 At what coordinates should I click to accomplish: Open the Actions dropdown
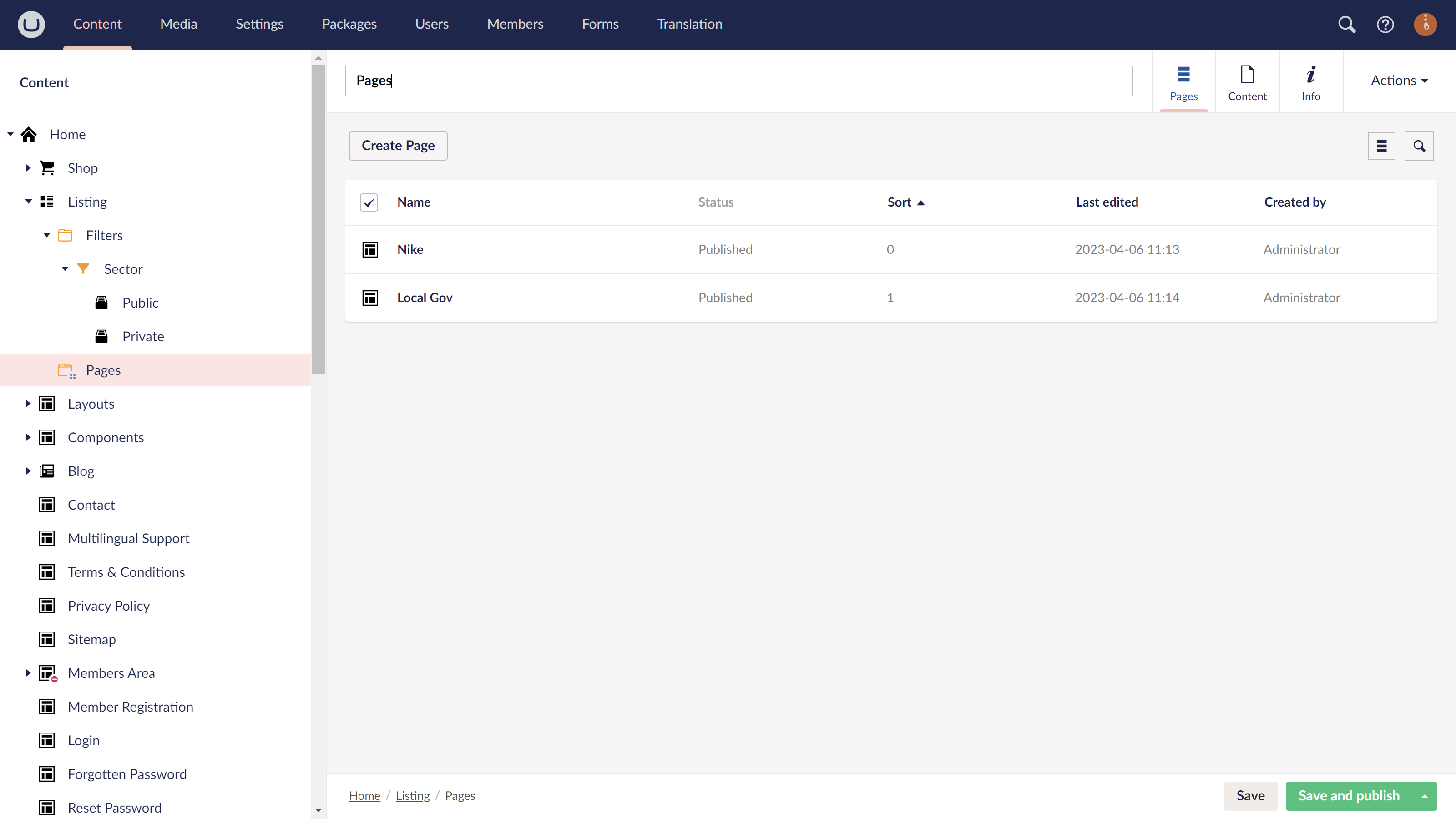tap(1399, 80)
